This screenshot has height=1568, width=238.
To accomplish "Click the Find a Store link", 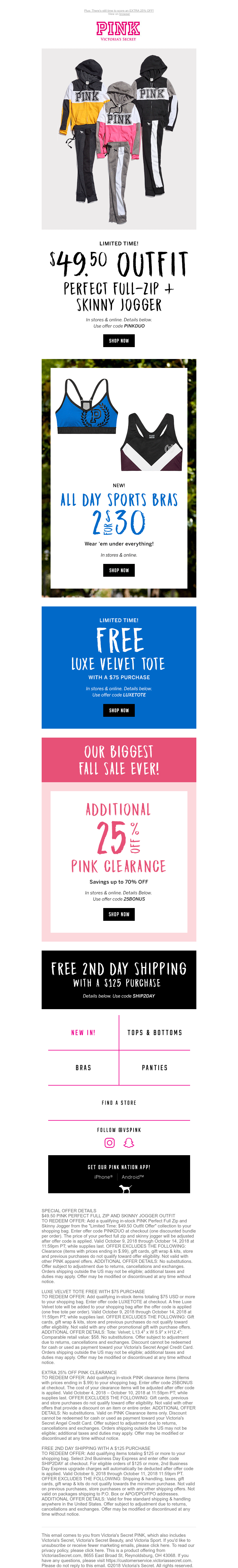I will pyautogui.click(x=119, y=1103).
